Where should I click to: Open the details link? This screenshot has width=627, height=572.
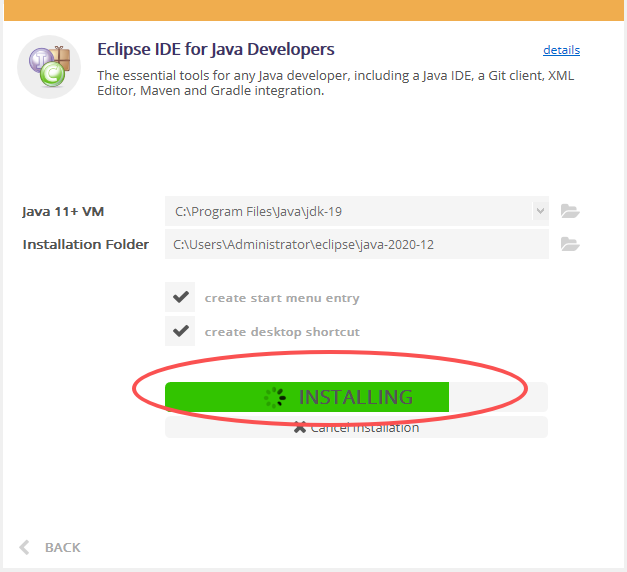(x=561, y=50)
